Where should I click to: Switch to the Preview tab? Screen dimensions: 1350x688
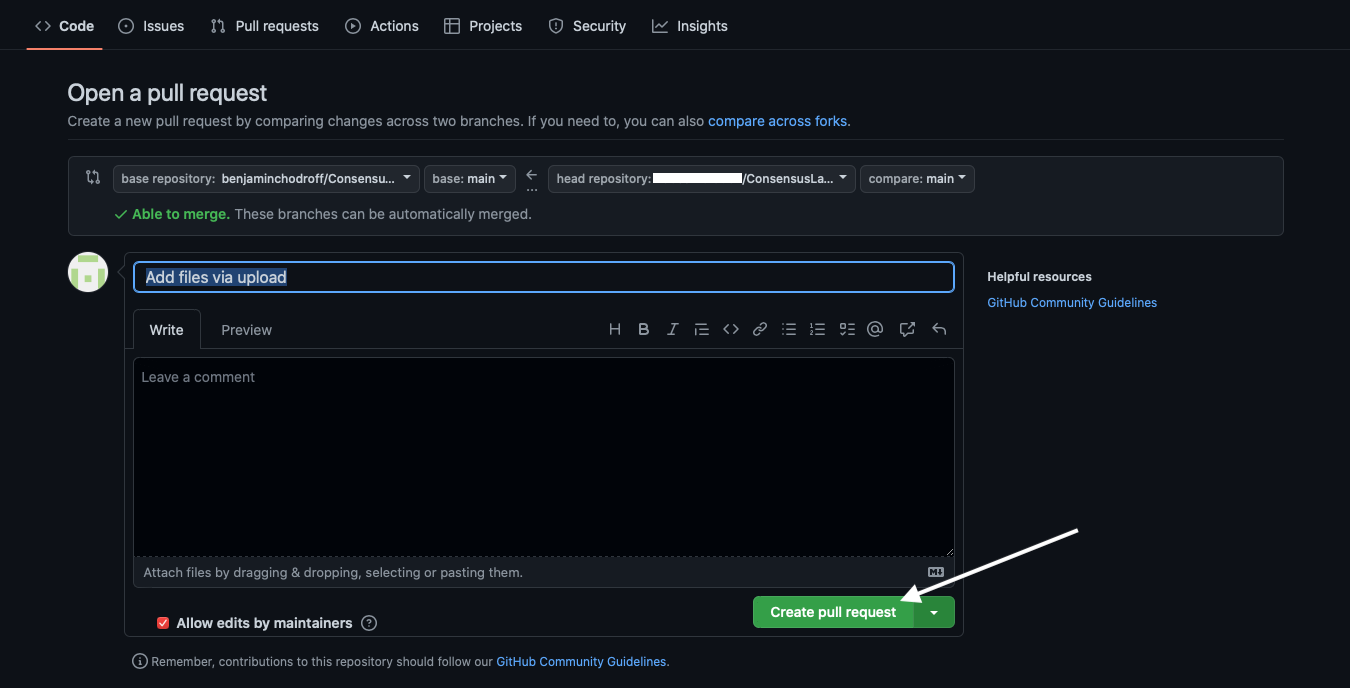coord(247,329)
